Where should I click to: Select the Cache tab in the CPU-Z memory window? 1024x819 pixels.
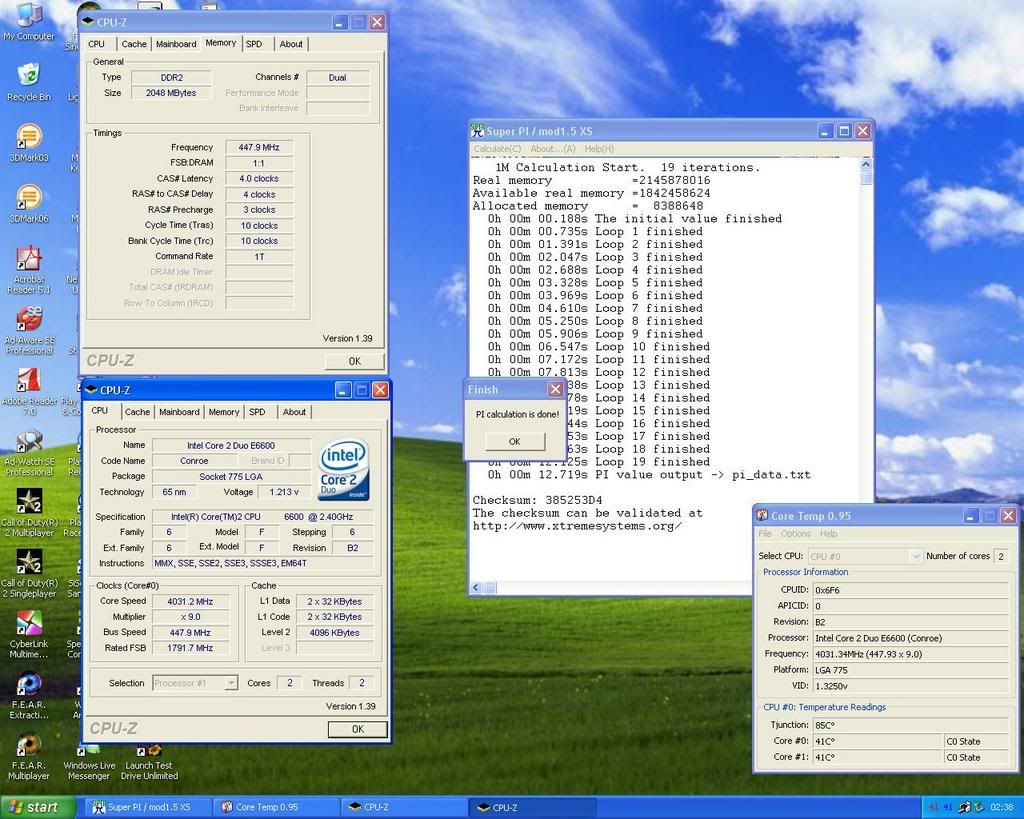pyautogui.click(x=134, y=44)
